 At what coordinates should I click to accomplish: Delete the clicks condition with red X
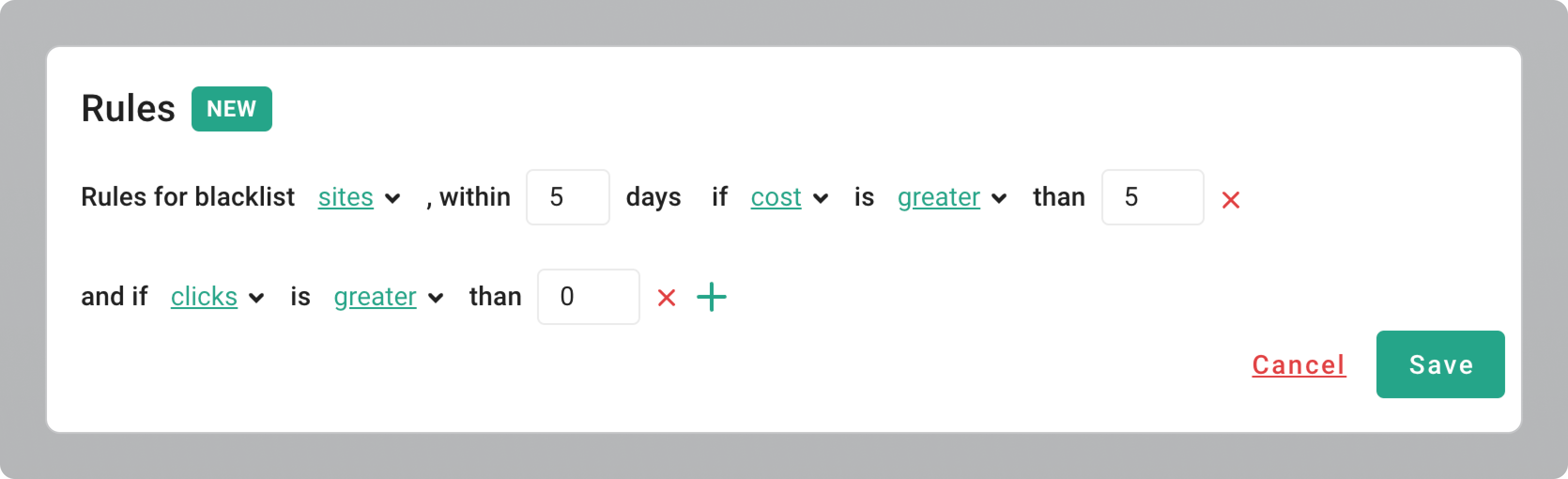[667, 298]
